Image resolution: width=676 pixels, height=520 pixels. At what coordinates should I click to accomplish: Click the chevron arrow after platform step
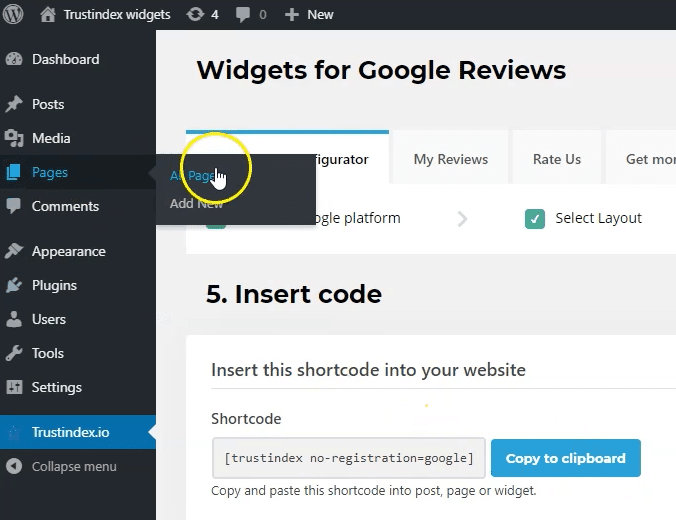point(462,219)
